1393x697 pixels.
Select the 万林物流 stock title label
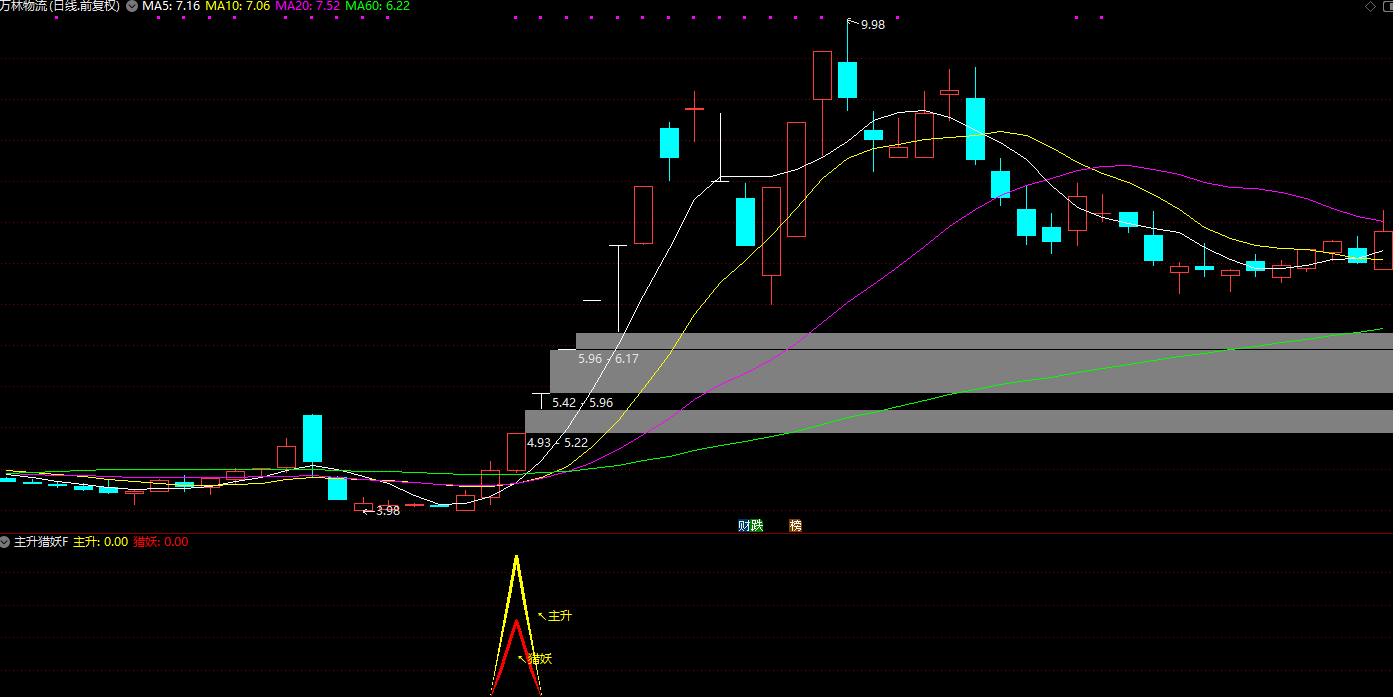coord(60,6)
